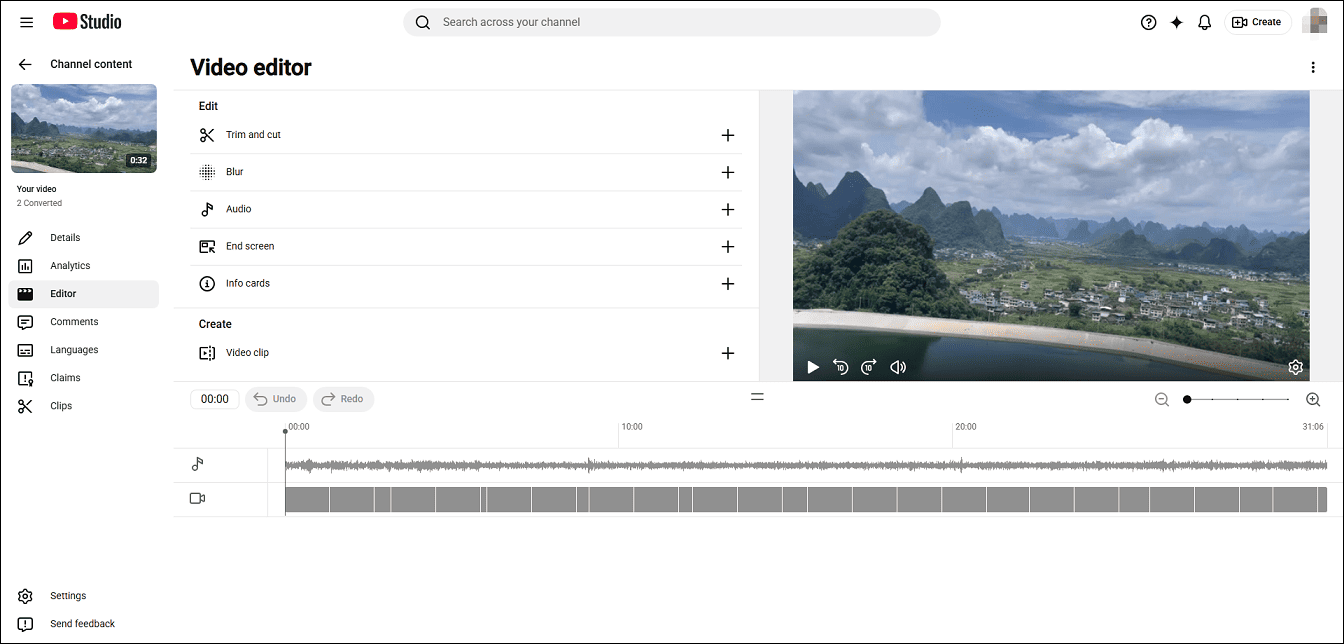Click the End screen label
The width and height of the screenshot is (1344, 644).
[x=250, y=246]
